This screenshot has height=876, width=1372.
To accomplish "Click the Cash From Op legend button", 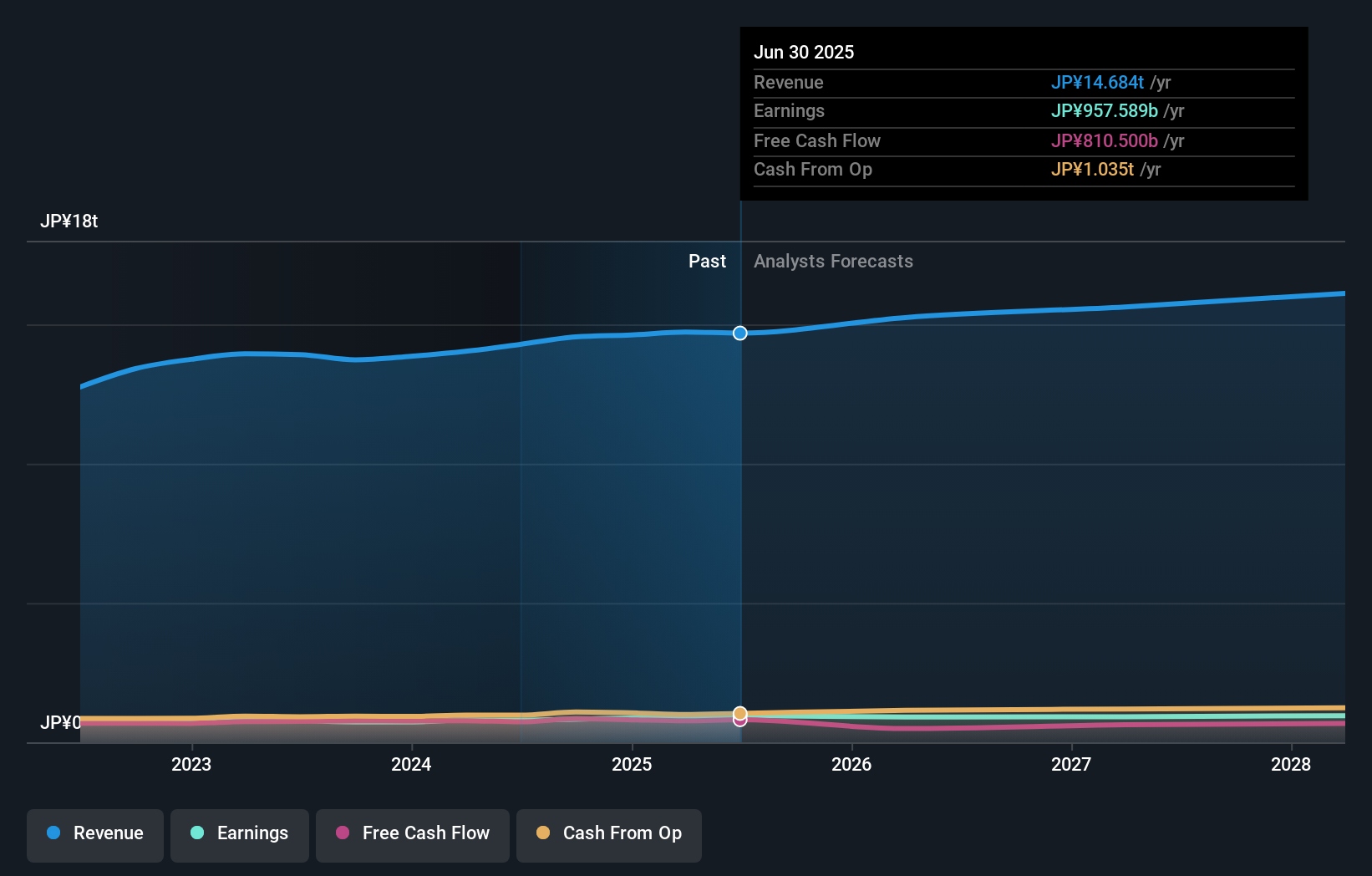I will pos(608,835).
